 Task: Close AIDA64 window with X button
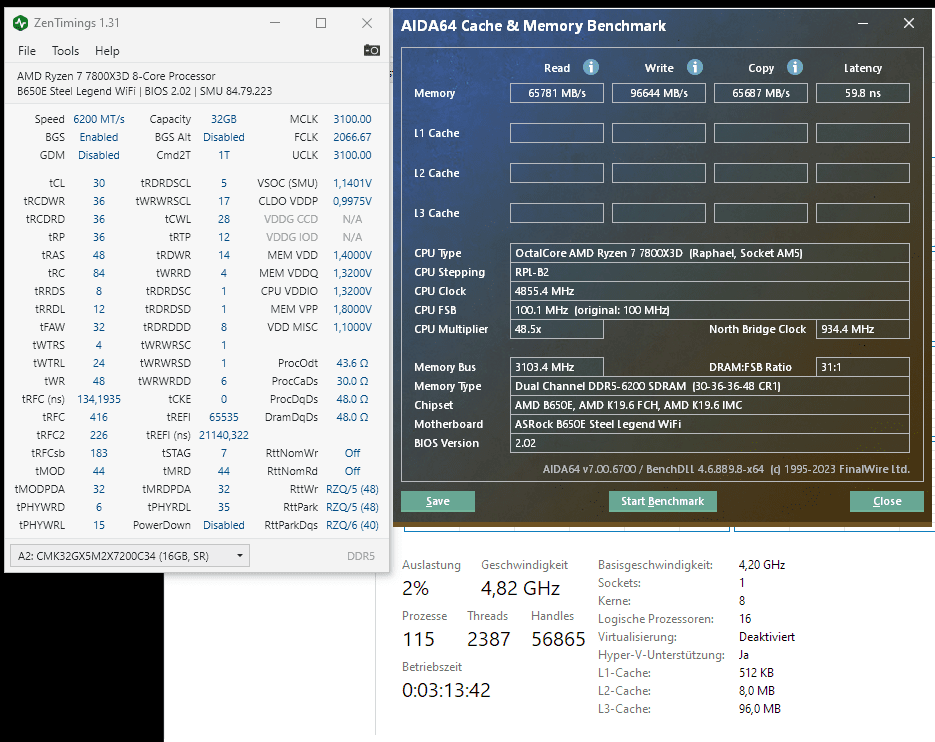point(909,23)
